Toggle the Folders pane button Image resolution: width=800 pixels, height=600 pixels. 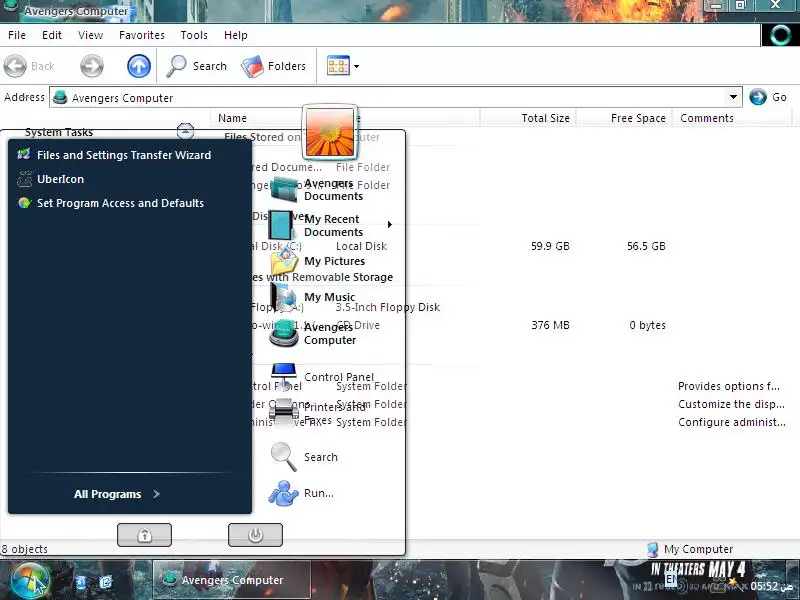[x=273, y=66]
